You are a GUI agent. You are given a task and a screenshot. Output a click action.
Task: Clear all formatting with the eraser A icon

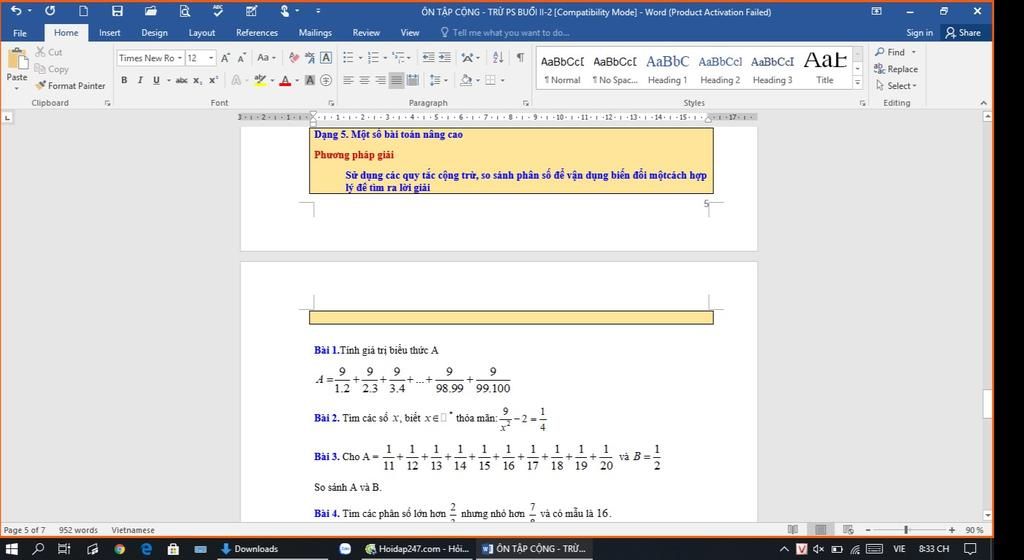[293, 58]
